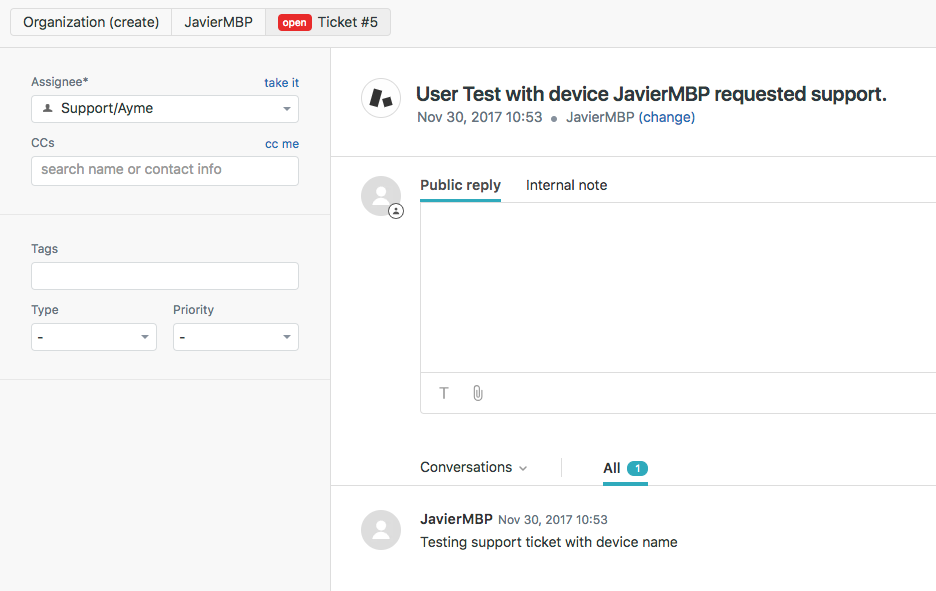Expand the Priority dropdown
This screenshot has width=936, height=591.
pyautogui.click(x=236, y=337)
